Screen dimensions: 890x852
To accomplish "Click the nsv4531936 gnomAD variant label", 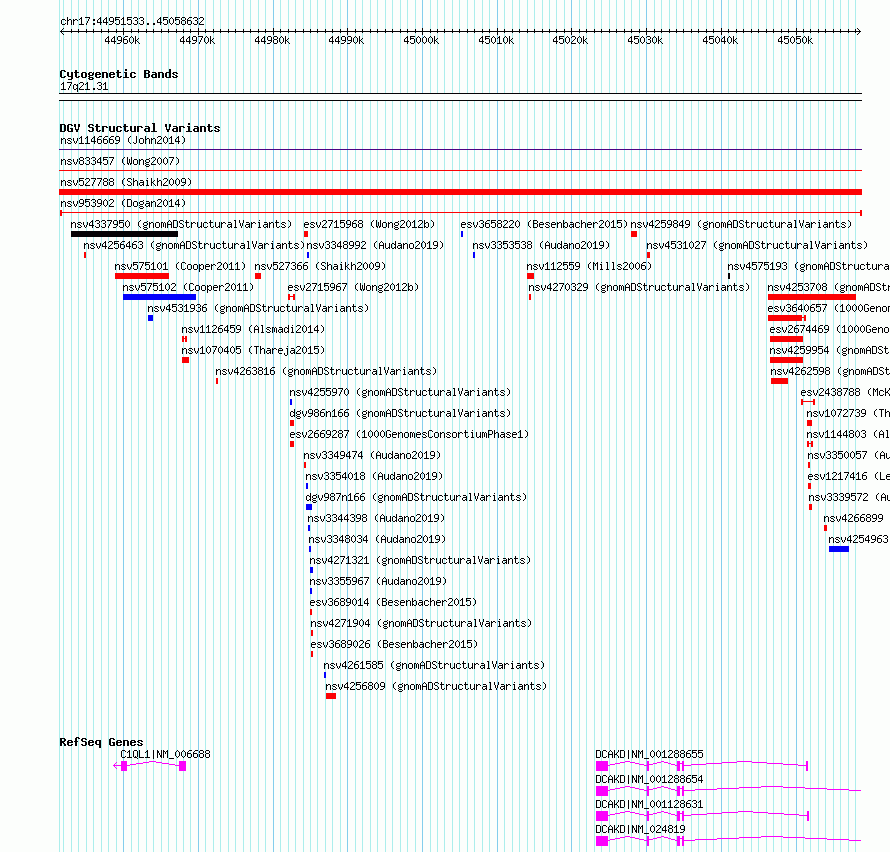I will [258, 308].
